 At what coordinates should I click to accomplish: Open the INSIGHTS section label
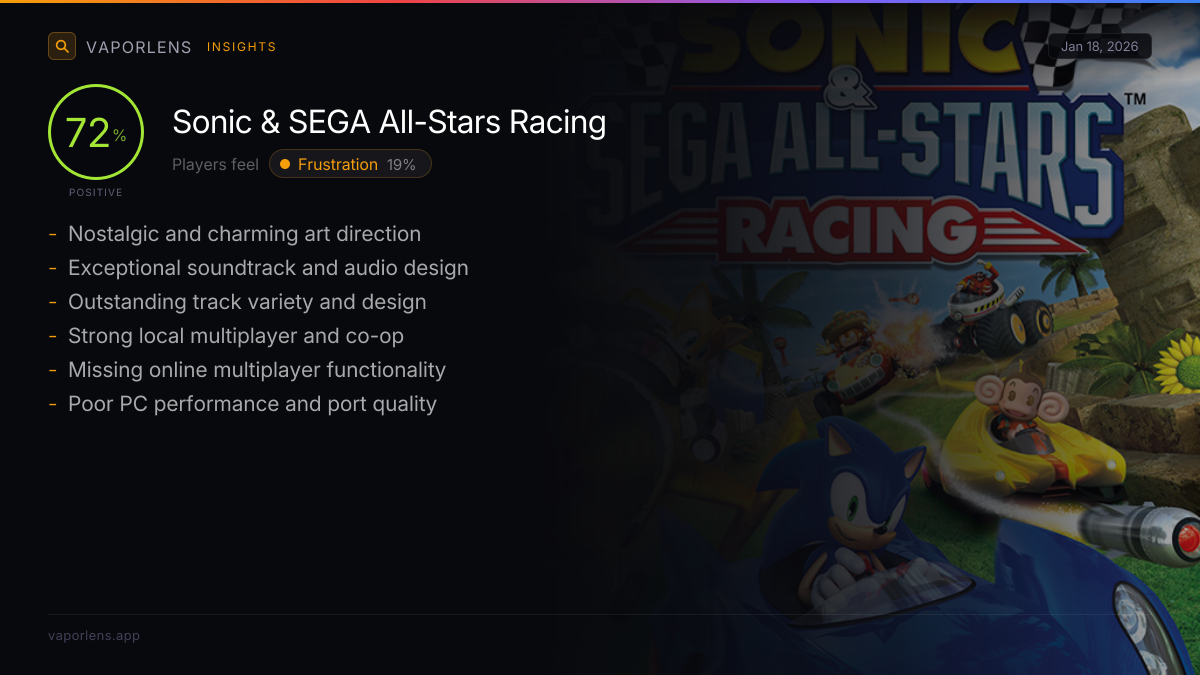click(x=241, y=47)
